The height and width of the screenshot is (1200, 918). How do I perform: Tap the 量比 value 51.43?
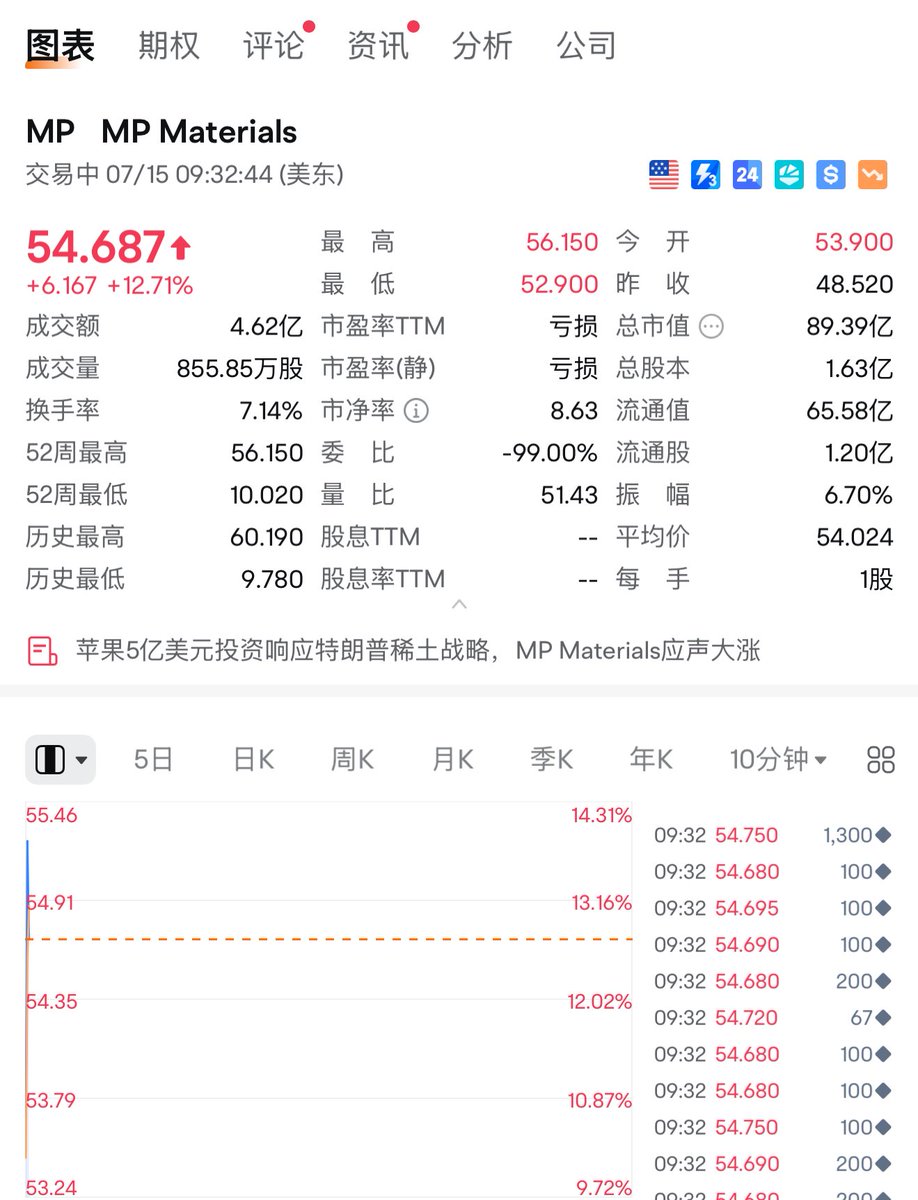click(569, 494)
